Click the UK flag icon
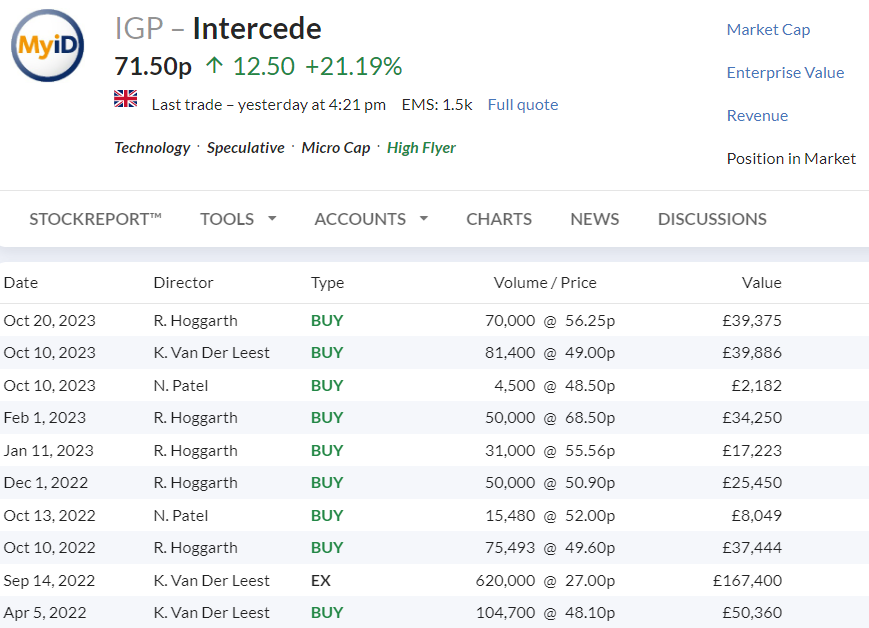 [x=126, y=99]
